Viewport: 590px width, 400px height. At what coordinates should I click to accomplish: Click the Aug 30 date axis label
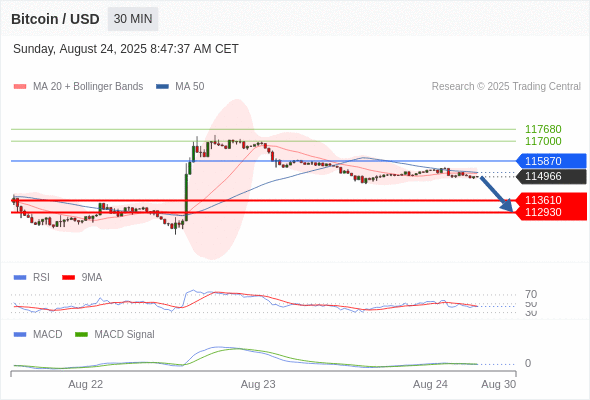tap(499, 384)
